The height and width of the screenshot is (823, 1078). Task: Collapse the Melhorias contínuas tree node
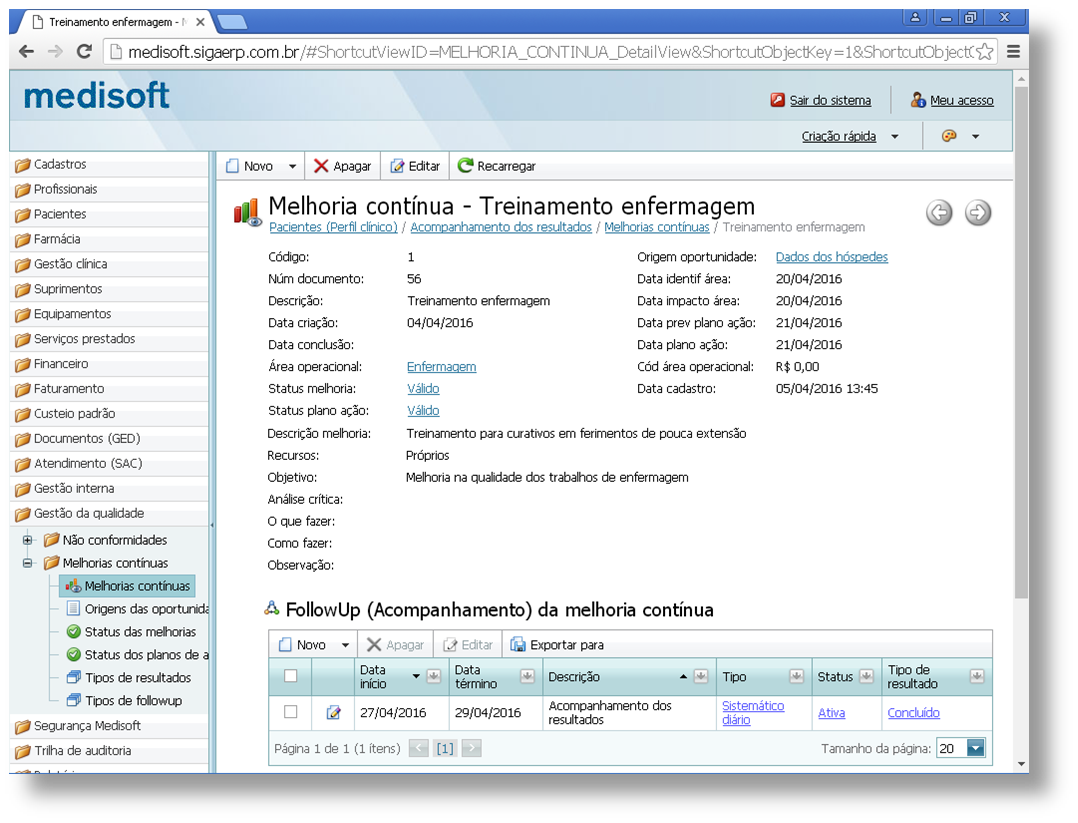[28, 563]
